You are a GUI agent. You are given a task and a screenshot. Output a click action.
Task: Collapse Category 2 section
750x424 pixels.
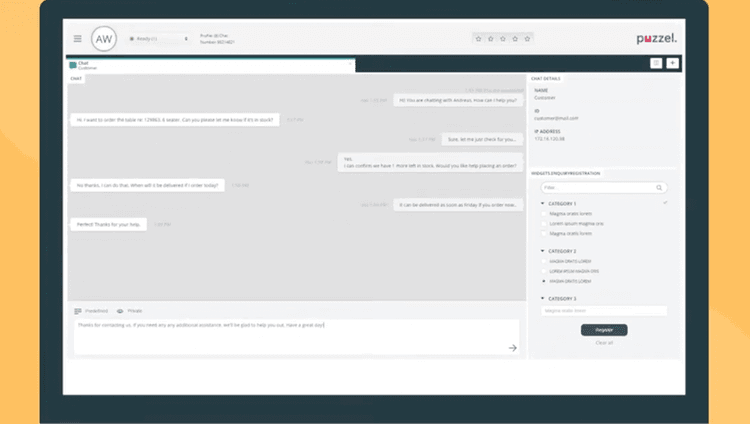(542, 251)
